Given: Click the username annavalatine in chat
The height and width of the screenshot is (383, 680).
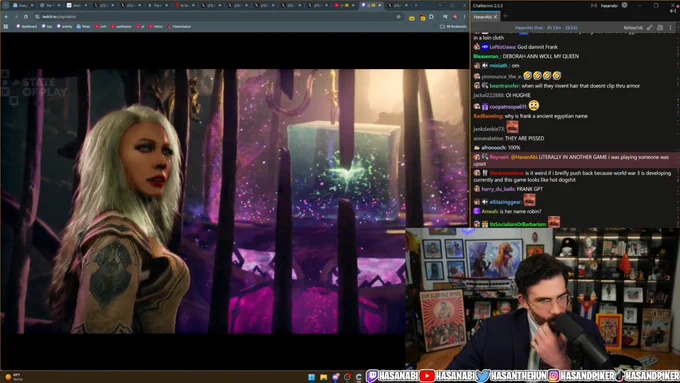Looking at the screenshot, I should coord(488,138).
